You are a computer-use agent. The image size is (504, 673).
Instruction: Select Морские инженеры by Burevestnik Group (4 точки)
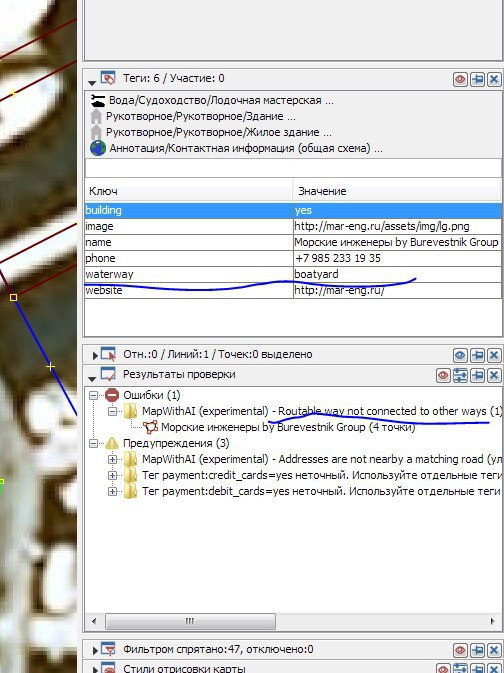(x=288, y=427)
